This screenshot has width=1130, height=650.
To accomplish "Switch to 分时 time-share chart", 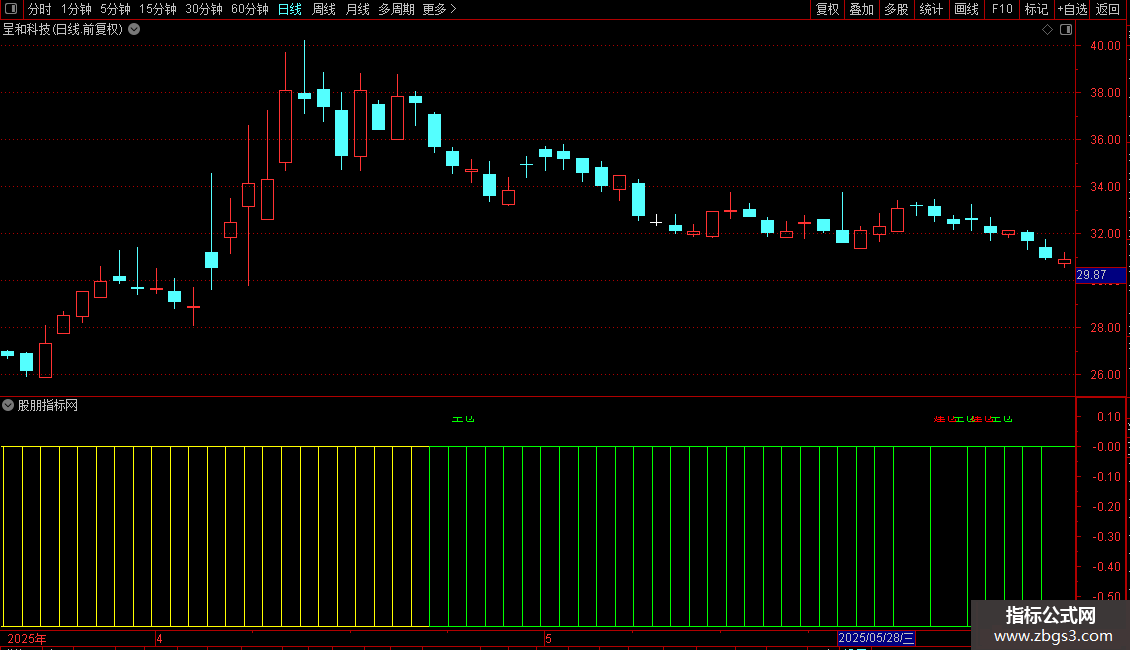I will pos(40,9).
